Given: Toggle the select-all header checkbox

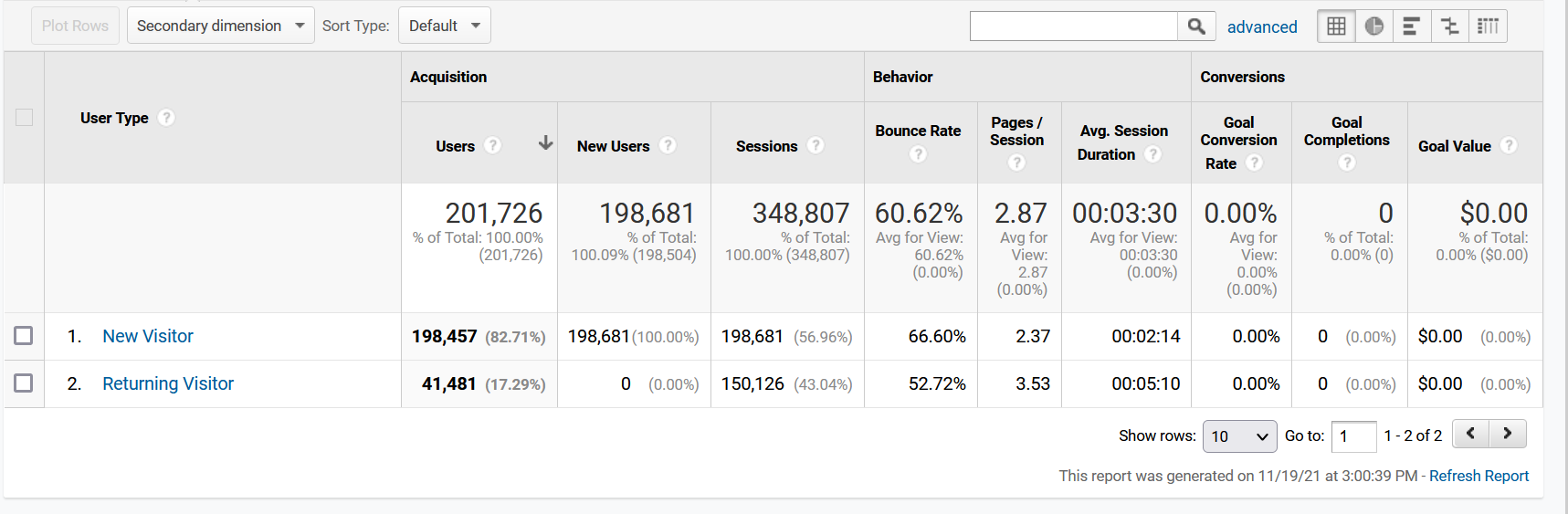Looking at the screenshot, I should pyautogui.click(x=24, y=118).
